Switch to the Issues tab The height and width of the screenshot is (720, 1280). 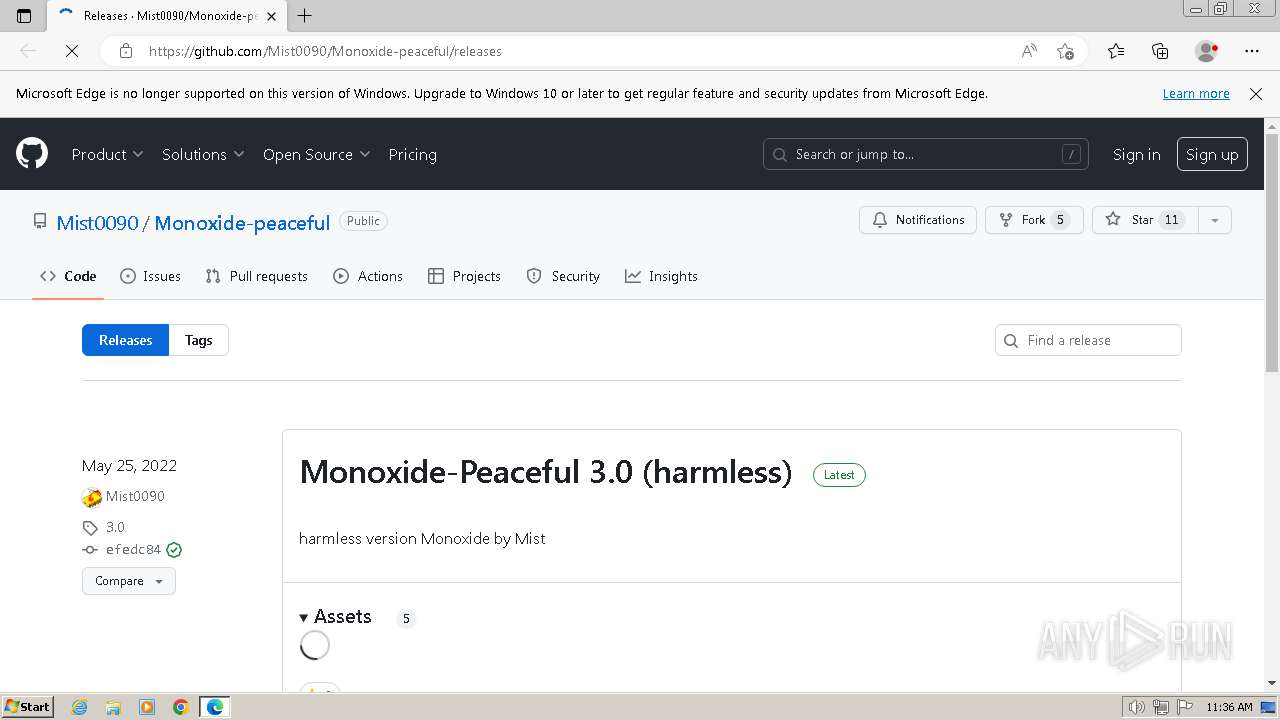click(150, 276)
